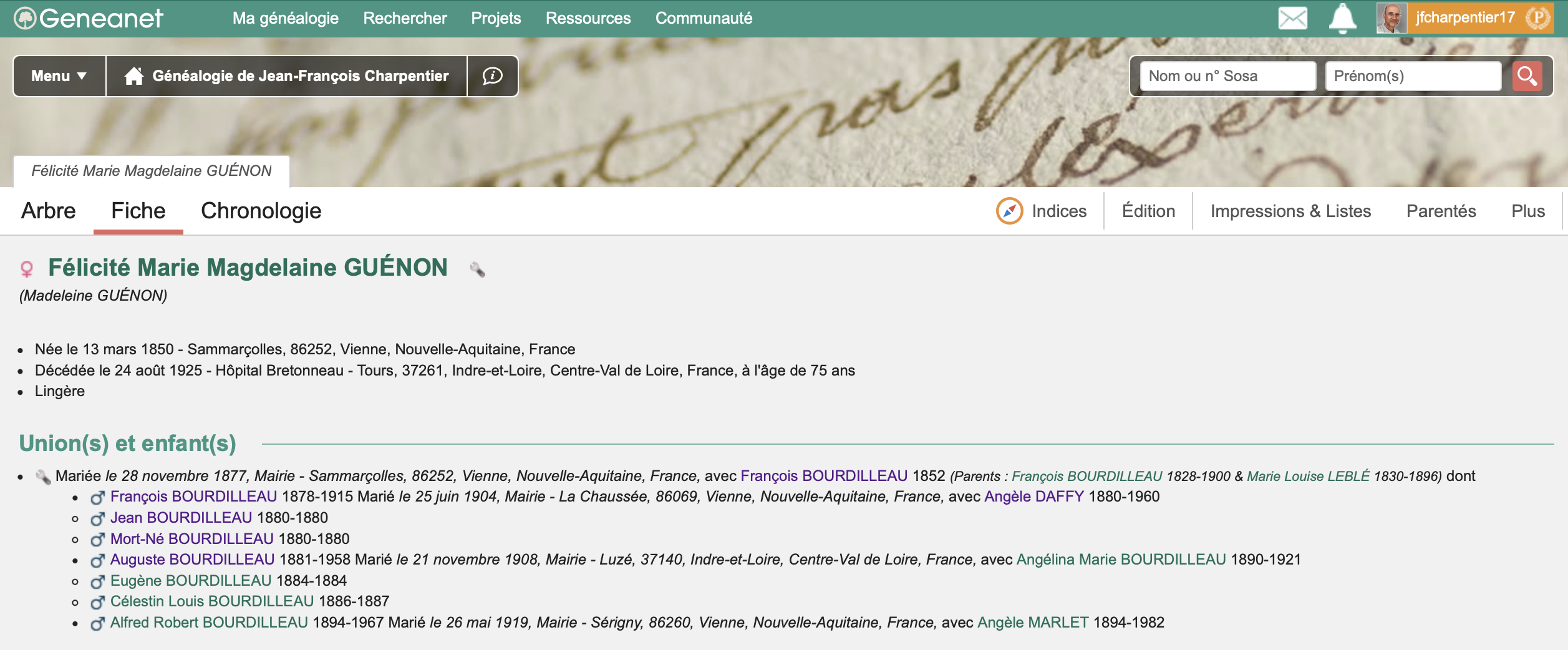Expand the Menu dropdown
Screen dimensions: 1568x650
[59, 76]
